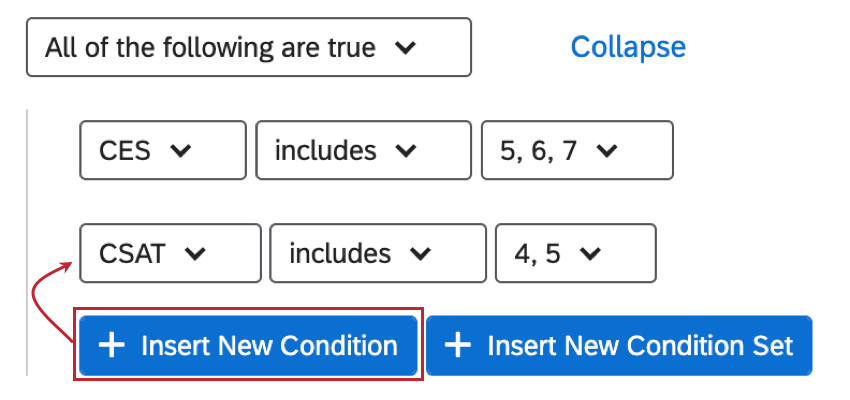
Task: Click the plus icon on Insert New Condition Set
Action: [457, 346]
